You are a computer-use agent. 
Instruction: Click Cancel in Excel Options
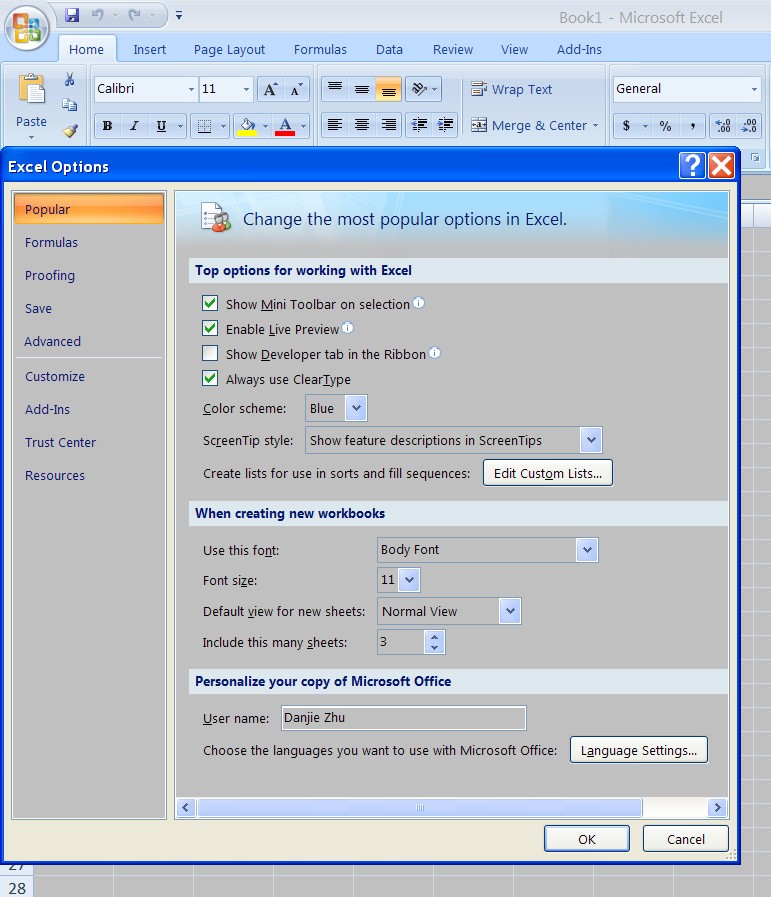click(686, 839)
